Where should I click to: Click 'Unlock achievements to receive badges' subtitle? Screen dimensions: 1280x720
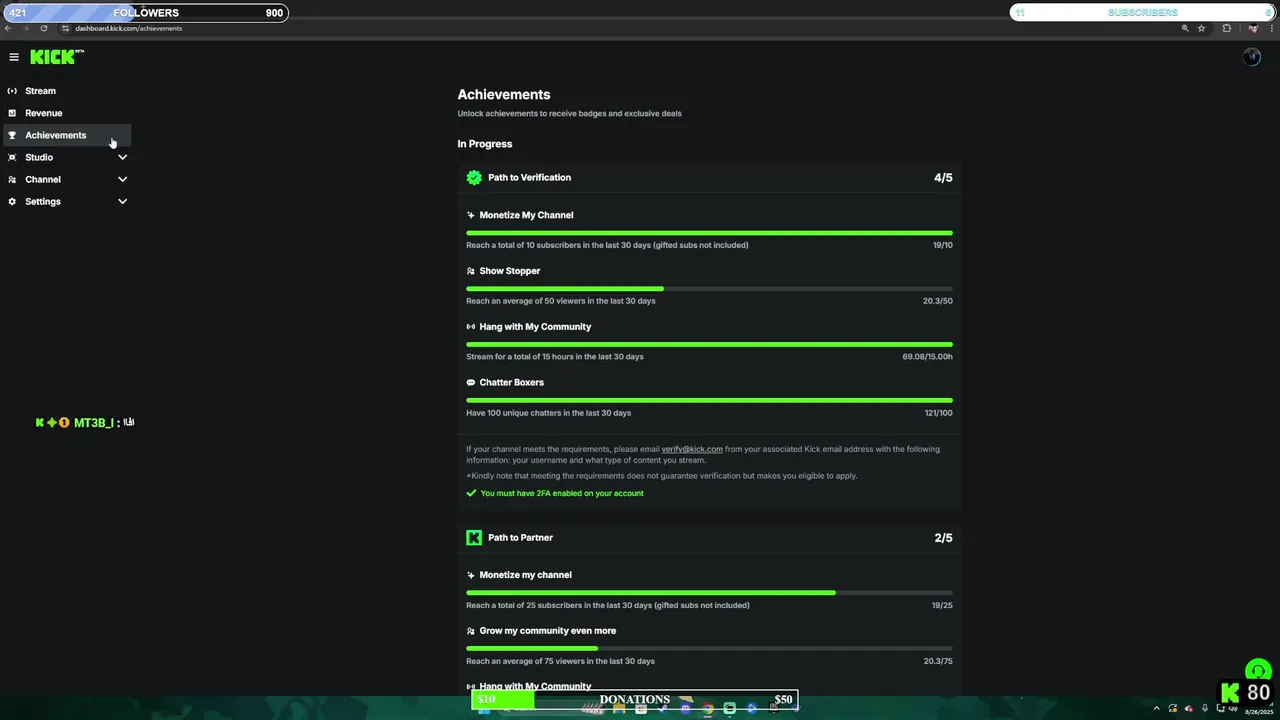(570, 114)
